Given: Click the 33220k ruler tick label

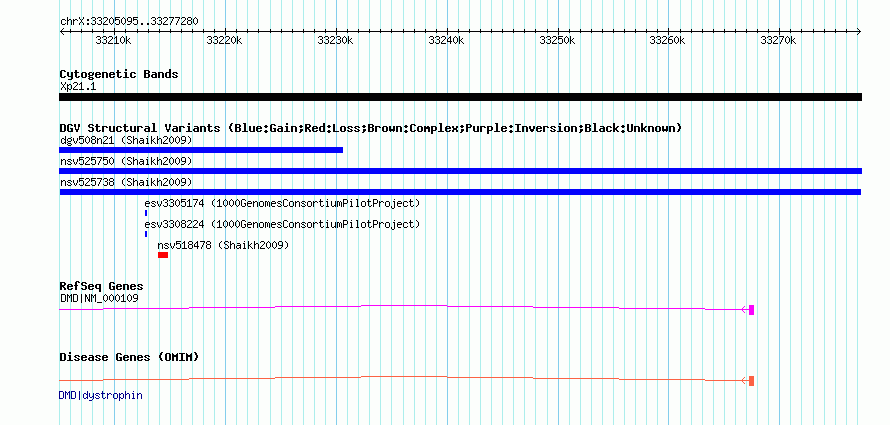Looking at the screenshot, I should [x=225, y=40].
